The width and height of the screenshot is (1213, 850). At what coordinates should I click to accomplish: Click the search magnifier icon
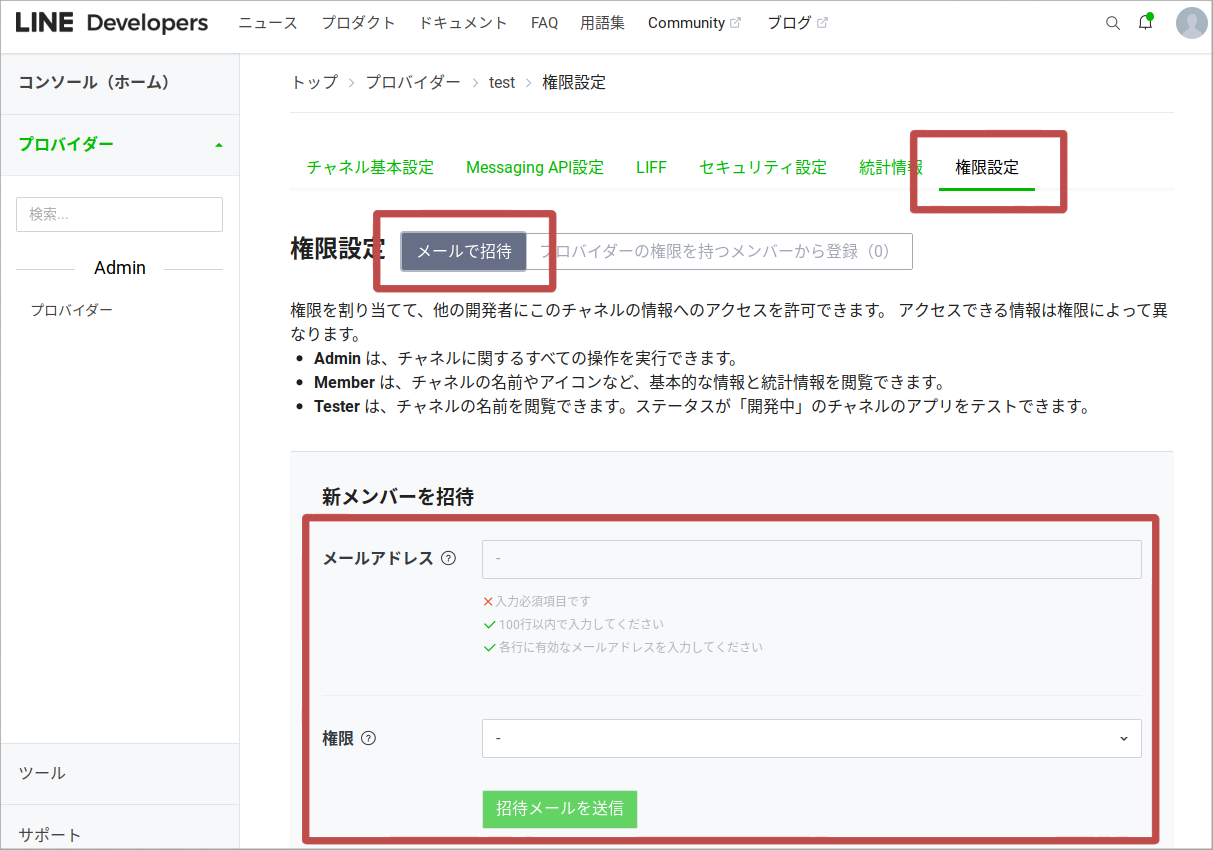click(x=1112, y=23)
